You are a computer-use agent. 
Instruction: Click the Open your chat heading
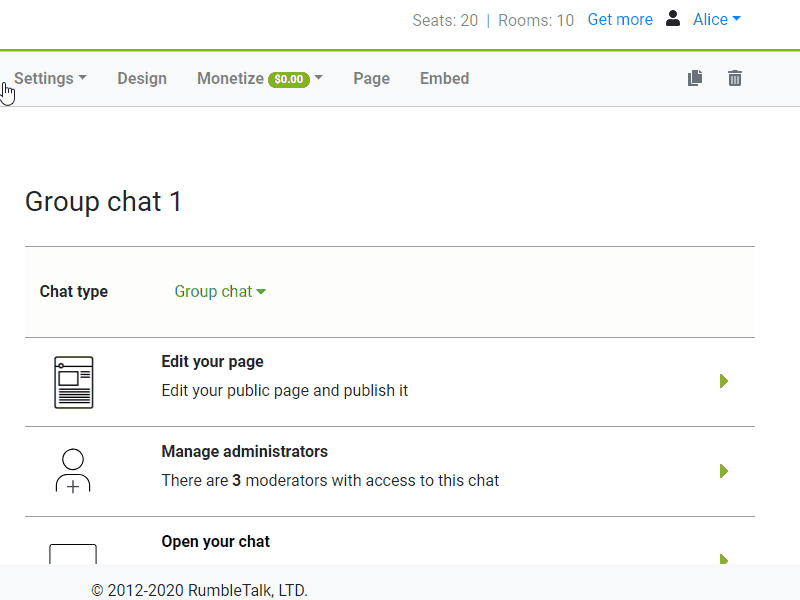point(215,542)
